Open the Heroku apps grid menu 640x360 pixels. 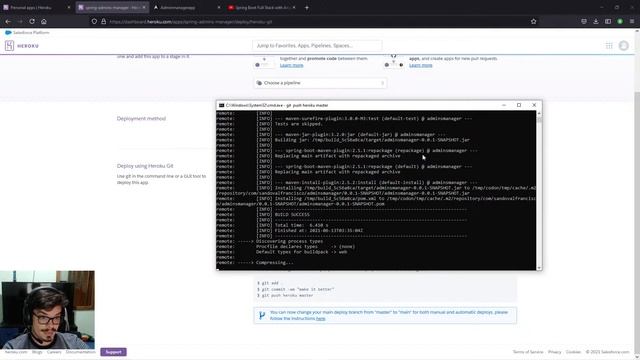click(x=609, y=46)
